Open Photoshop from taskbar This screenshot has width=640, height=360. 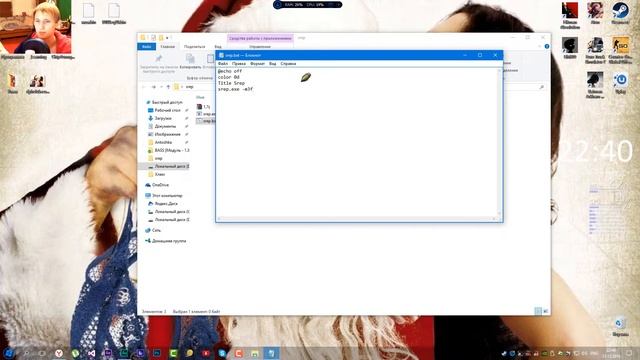click(157, 353)
